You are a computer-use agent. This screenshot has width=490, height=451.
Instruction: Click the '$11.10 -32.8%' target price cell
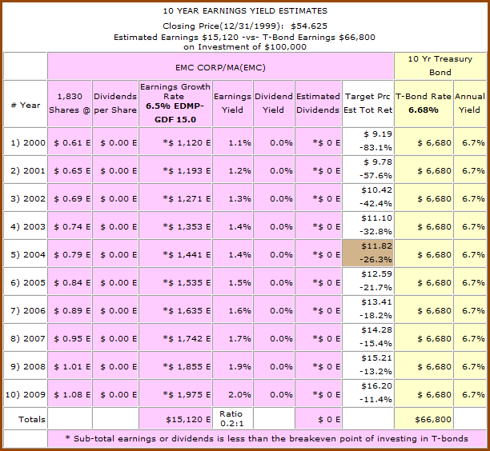[x=368, y=225]
